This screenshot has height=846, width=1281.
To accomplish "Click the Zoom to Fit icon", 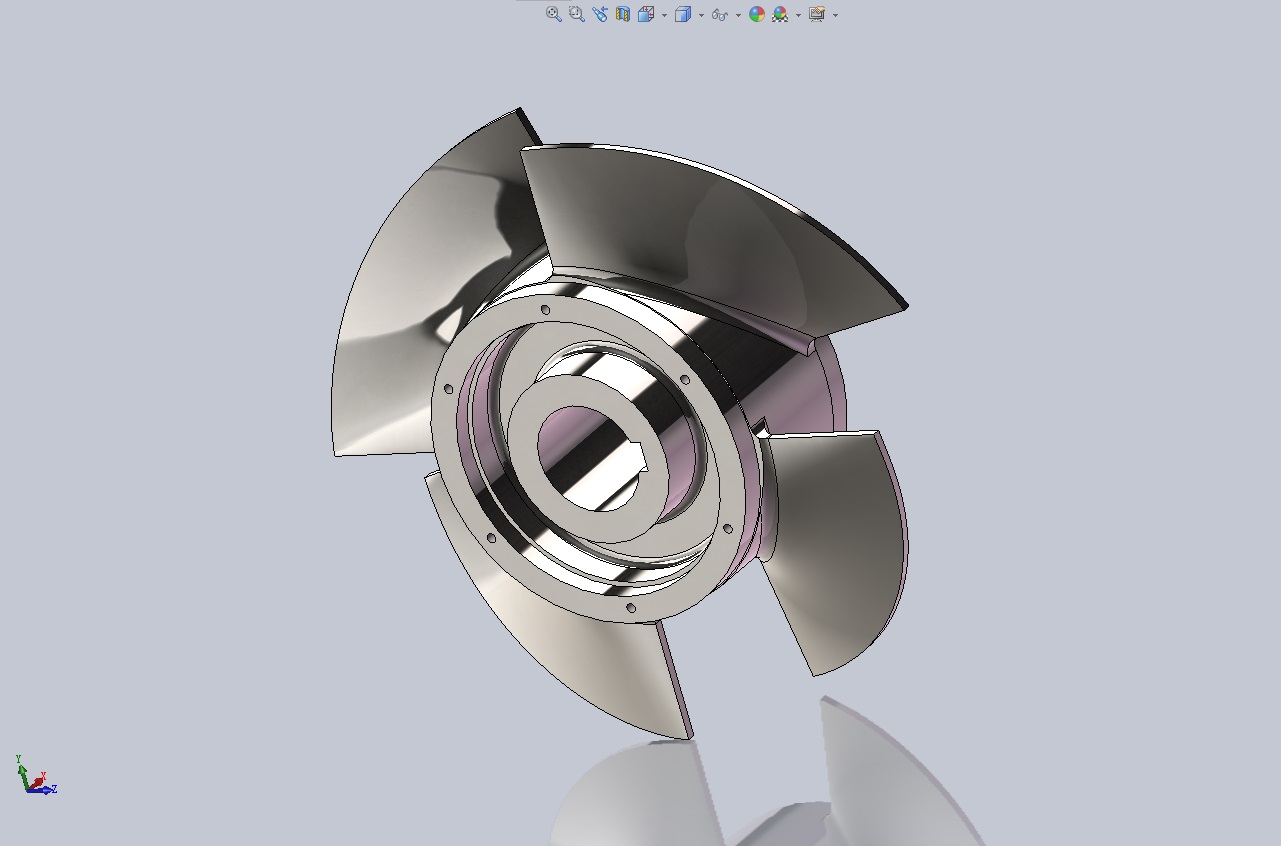I will pos(553,14).
